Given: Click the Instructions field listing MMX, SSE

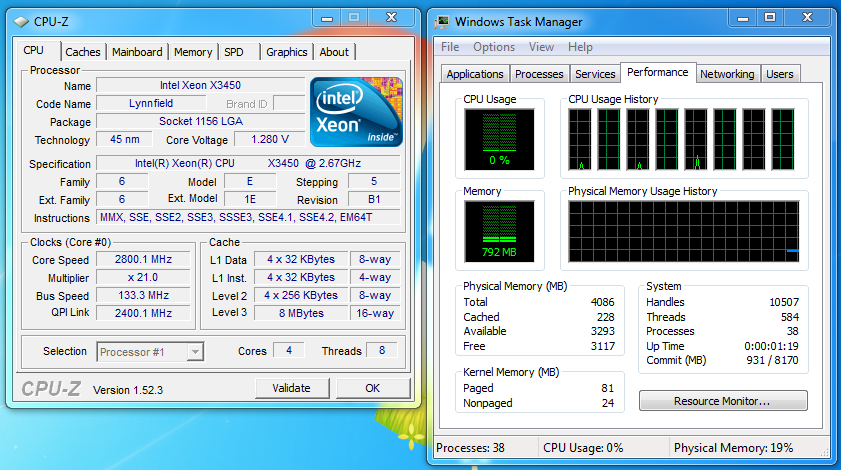Looking at the screenshot, I should click(x=248, y=217).
